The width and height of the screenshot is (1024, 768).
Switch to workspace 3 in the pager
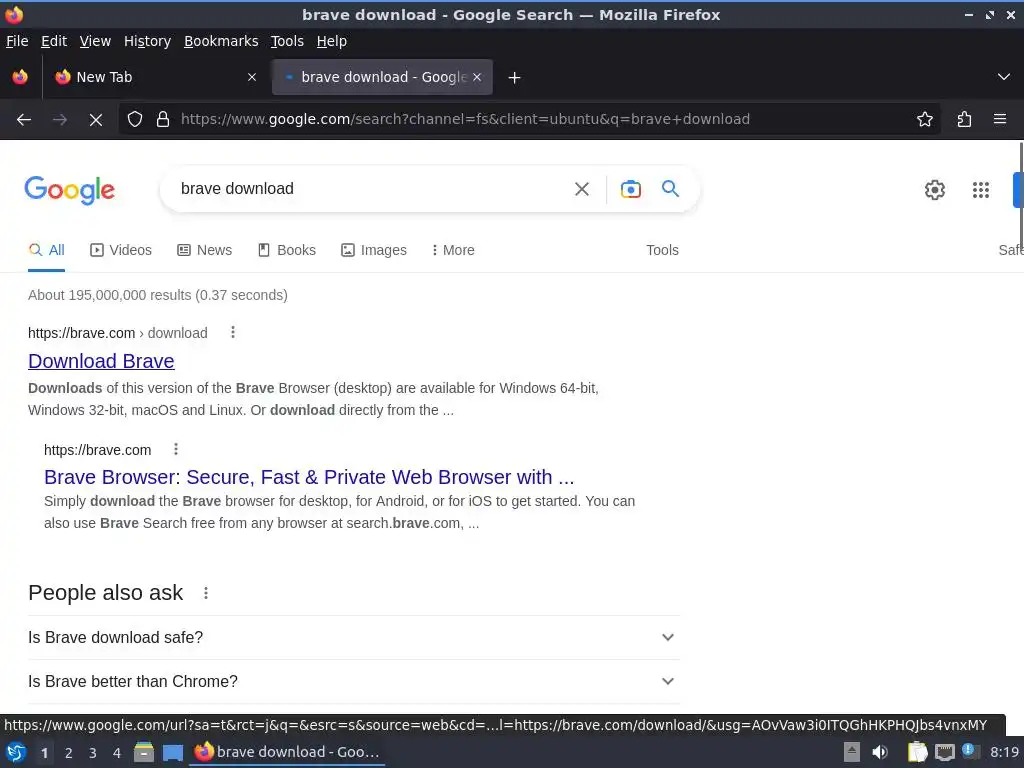point(93,753)
